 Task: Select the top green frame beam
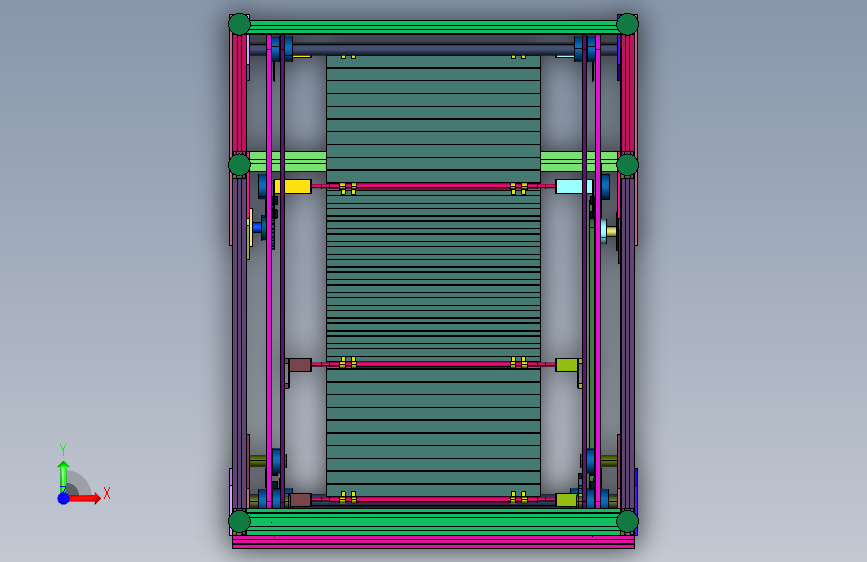coord(434,27)
